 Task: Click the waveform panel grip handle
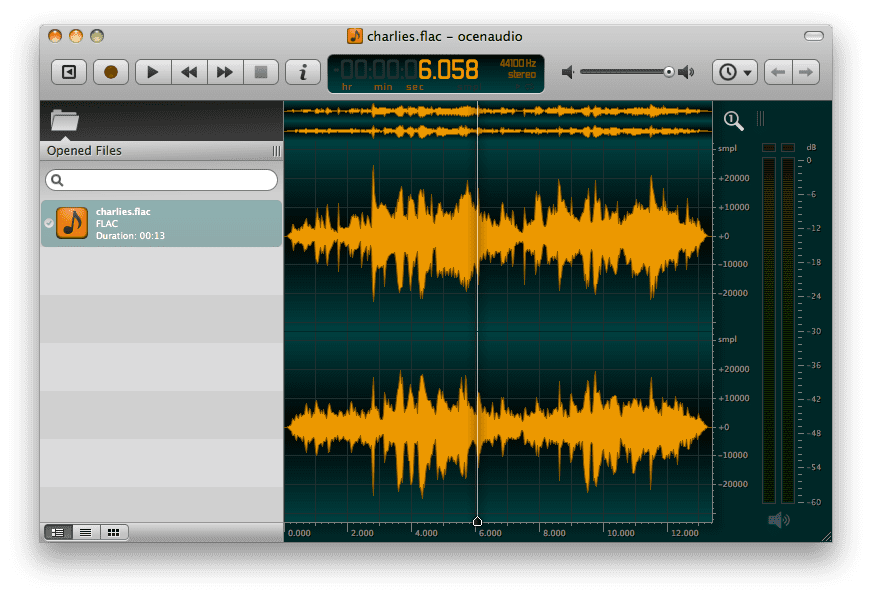coord(760,118)
